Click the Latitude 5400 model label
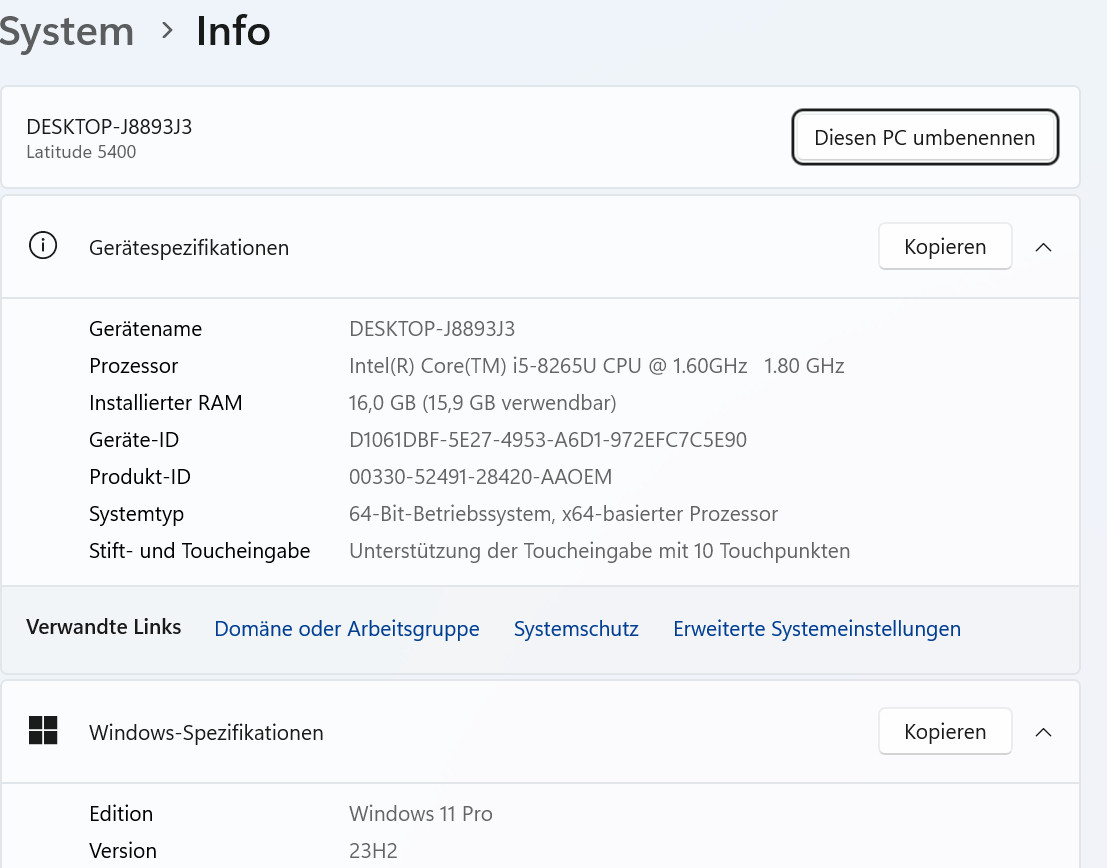The height and width of the screenshot is (868, 1107). pyautogui.click(x=81, y=152)
